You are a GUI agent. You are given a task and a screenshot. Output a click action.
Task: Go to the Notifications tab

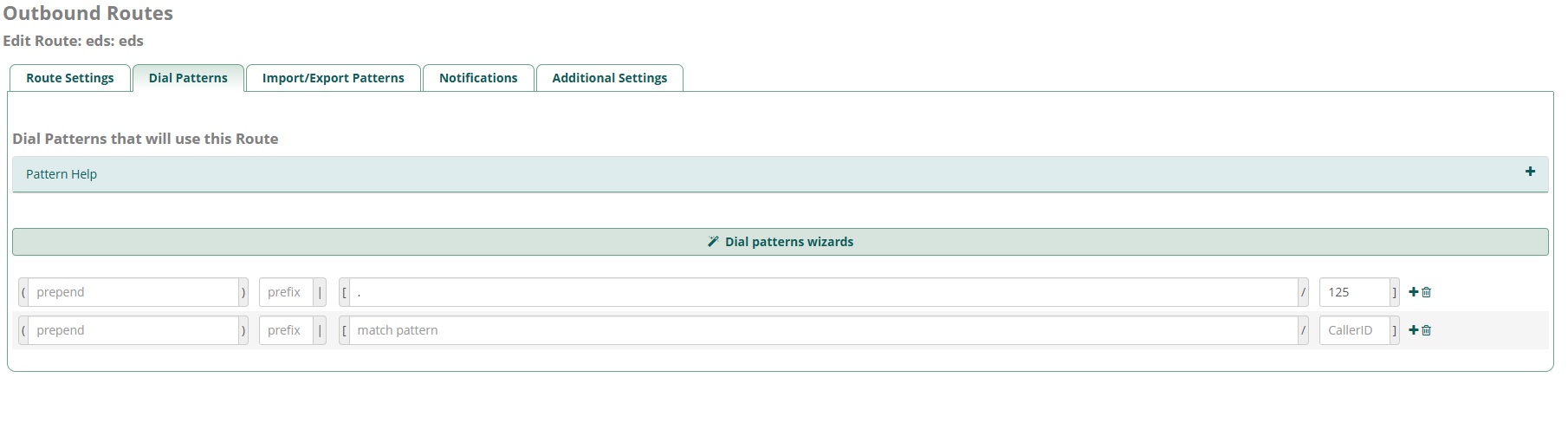tap(478, 78)
